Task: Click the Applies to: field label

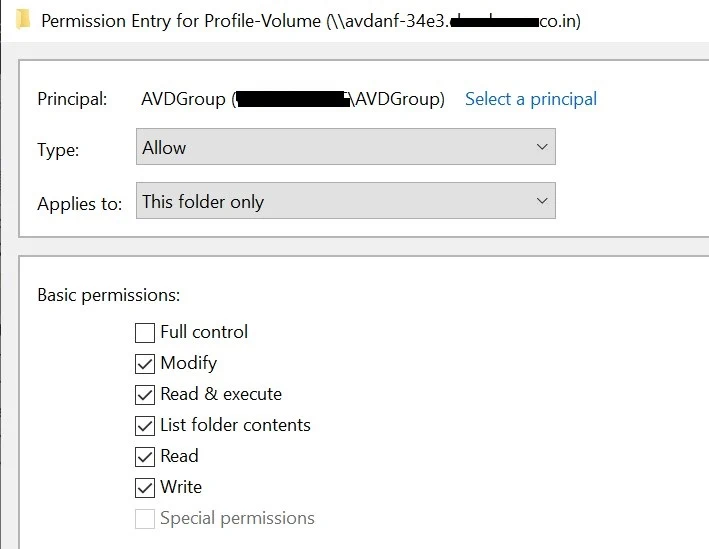Action: point(80,203)
